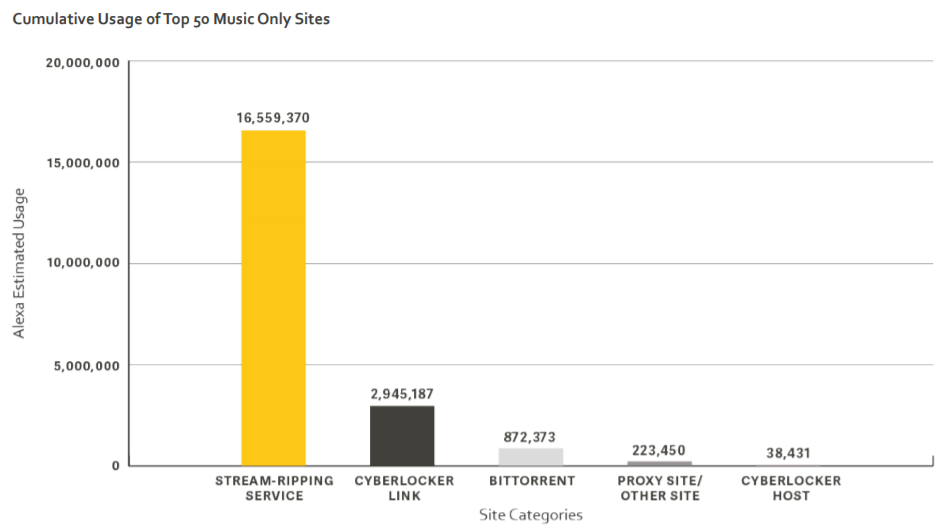
Task: Click the Stream-Ripping Service category label
Action: tap(274, 488)
